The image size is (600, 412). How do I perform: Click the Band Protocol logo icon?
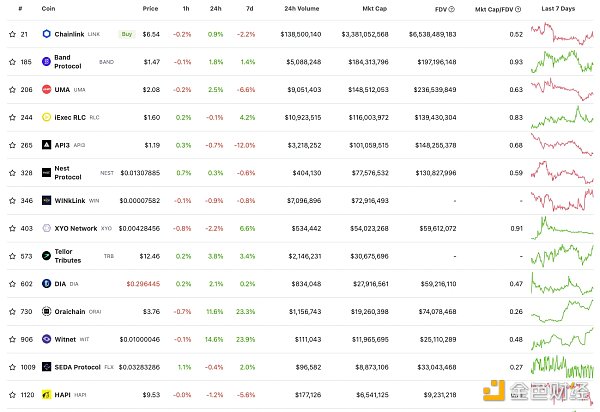point(46,61)
